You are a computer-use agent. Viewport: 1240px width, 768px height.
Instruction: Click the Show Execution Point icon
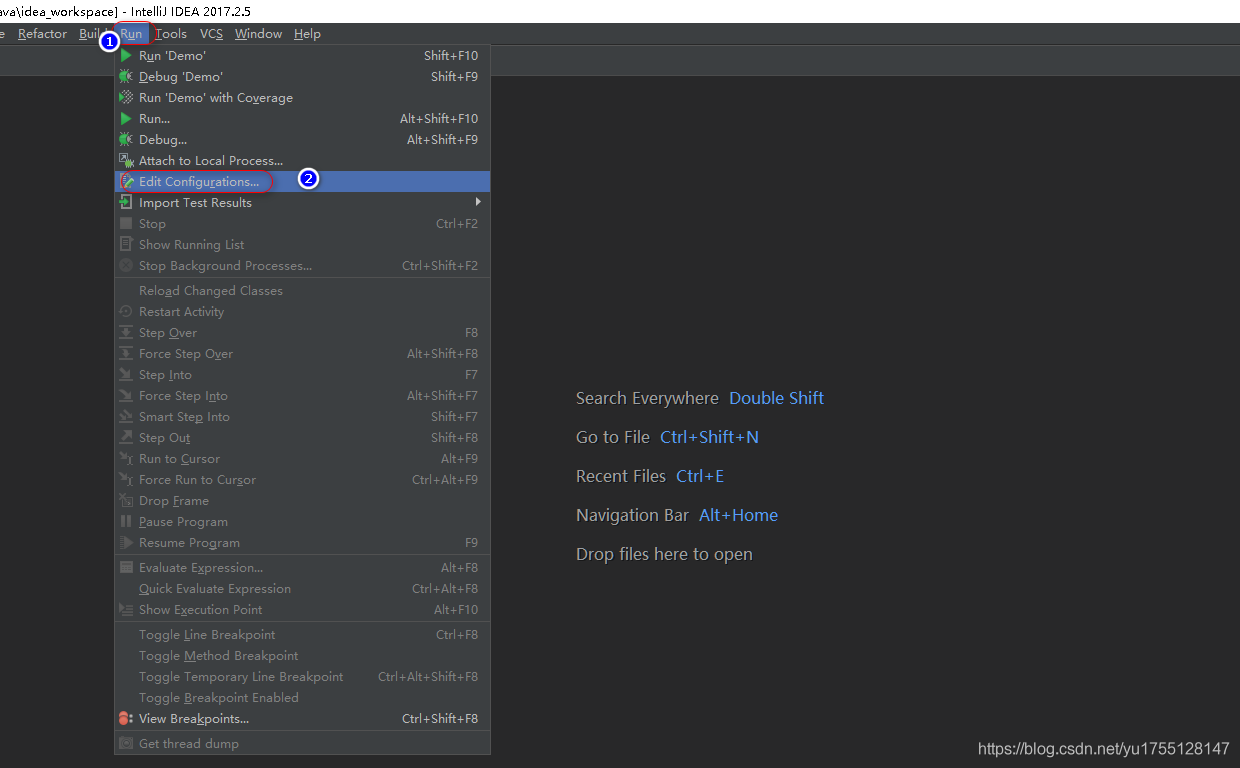pos(126,610)
